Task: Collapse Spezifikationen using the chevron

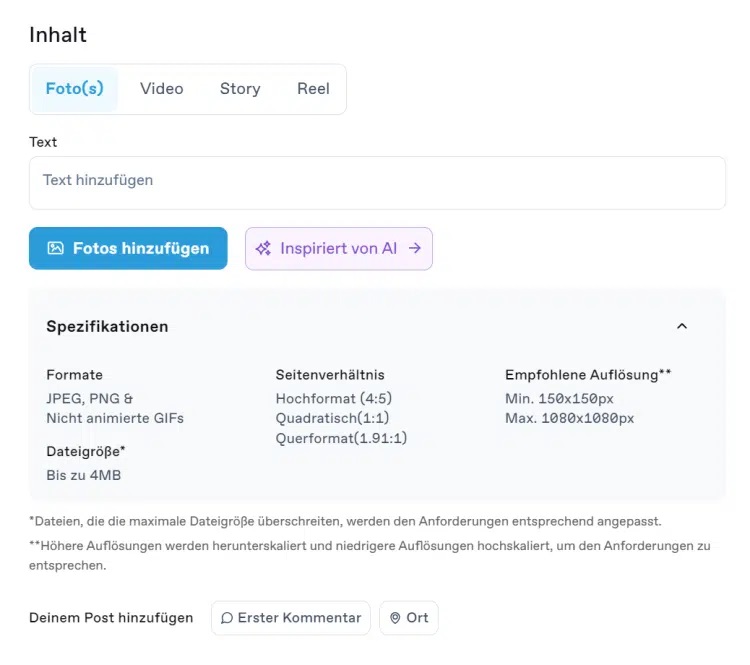Action: tap(682, 326)
